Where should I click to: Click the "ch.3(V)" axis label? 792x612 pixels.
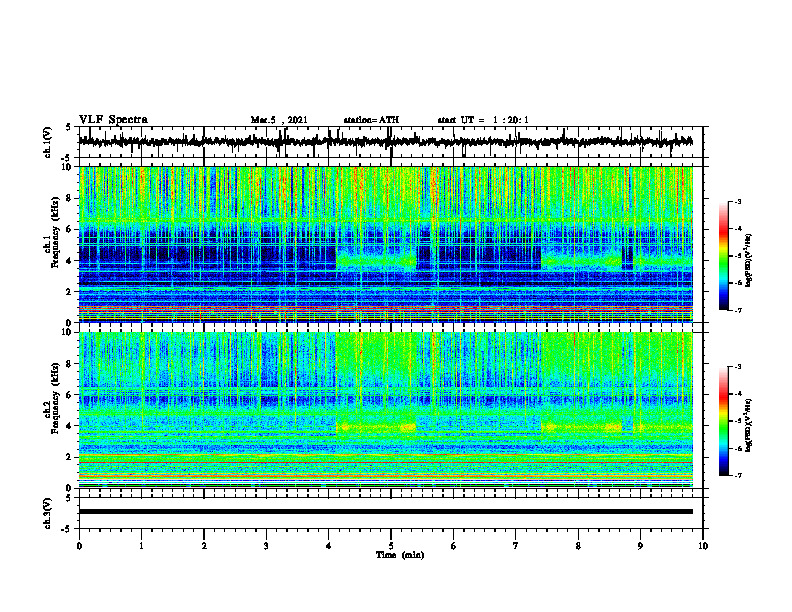click(x=47, y=513)
